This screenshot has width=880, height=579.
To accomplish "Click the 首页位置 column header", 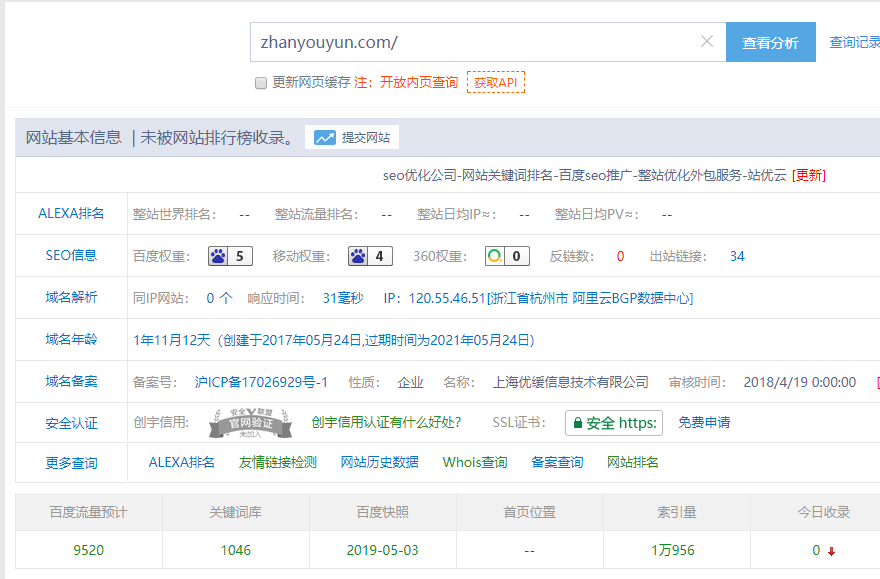I will [529, 512].
